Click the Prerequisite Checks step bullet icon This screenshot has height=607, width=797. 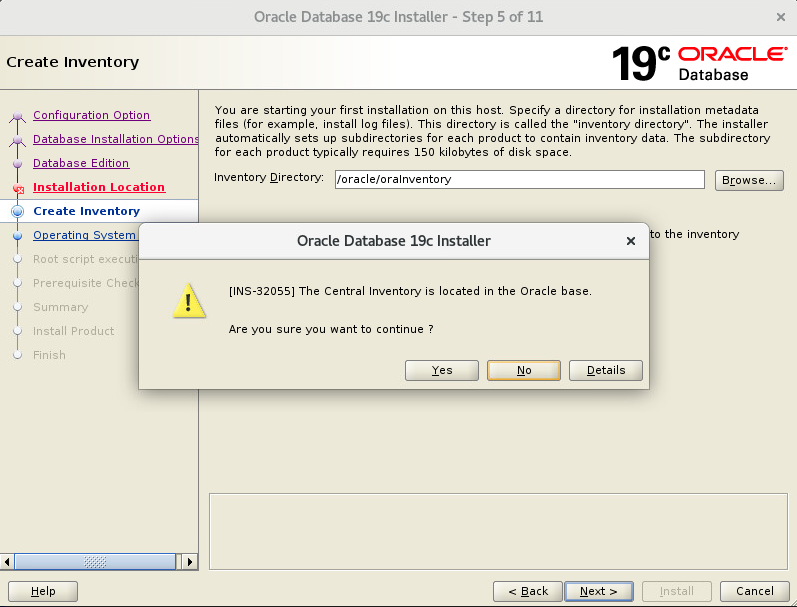click(x=18, y=283)
